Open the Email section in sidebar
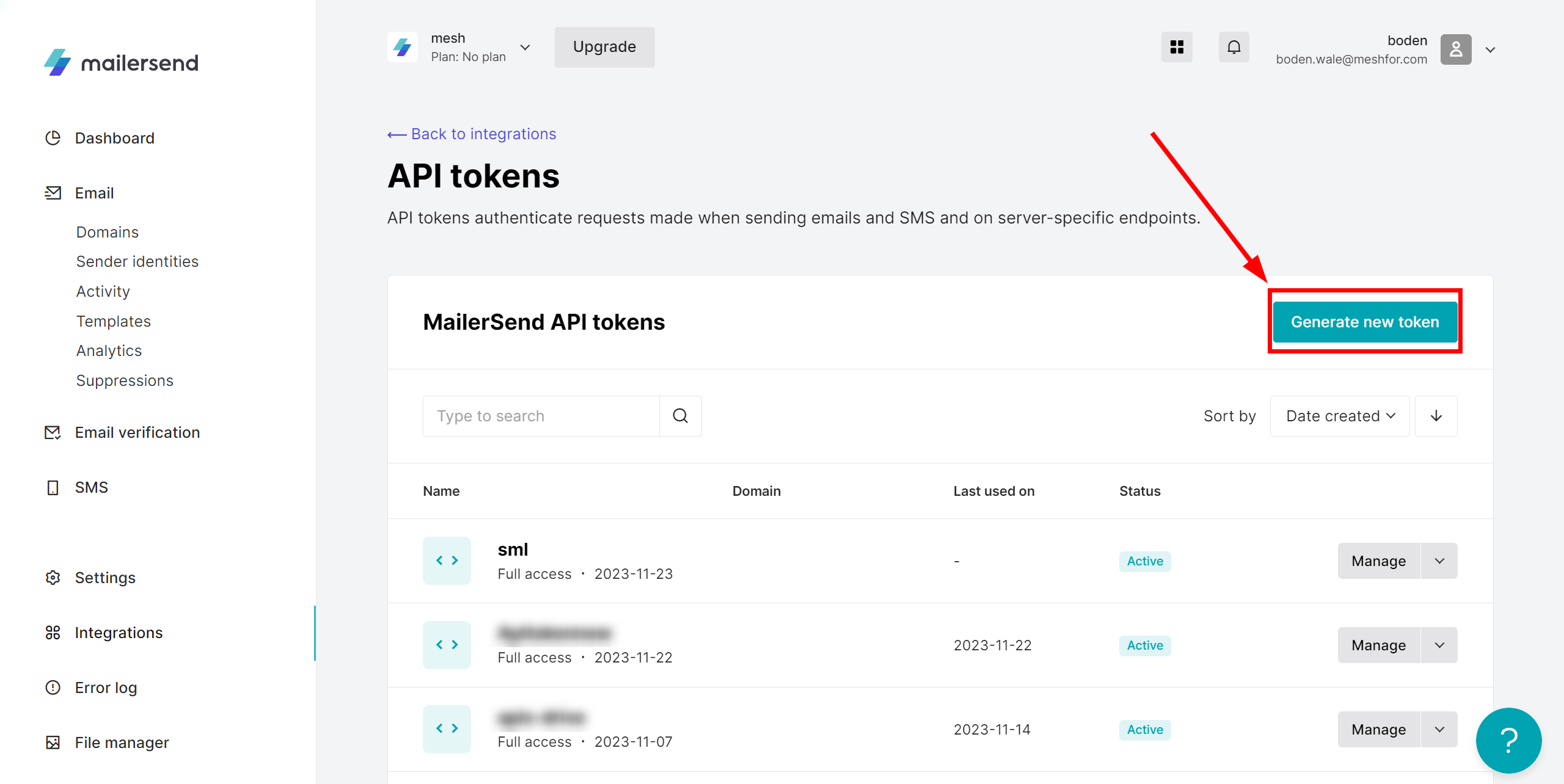 click(x=94, y=193)
